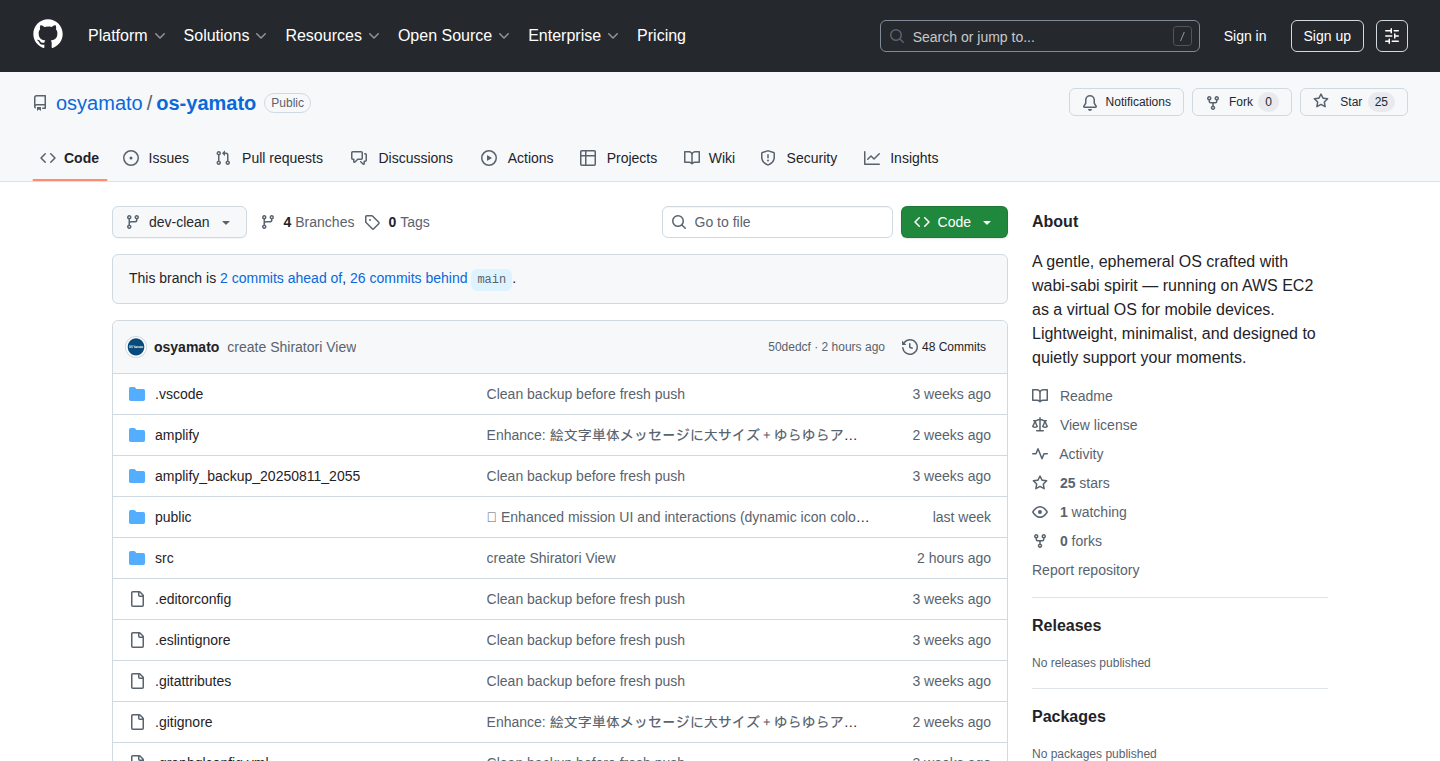Open the Pricing page

(661, 36)
